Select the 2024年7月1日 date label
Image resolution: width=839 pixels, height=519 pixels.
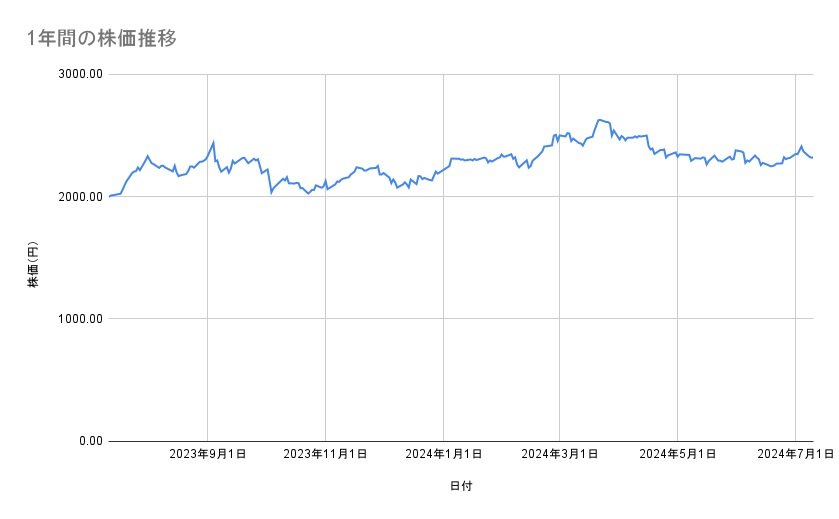point(795,455)
